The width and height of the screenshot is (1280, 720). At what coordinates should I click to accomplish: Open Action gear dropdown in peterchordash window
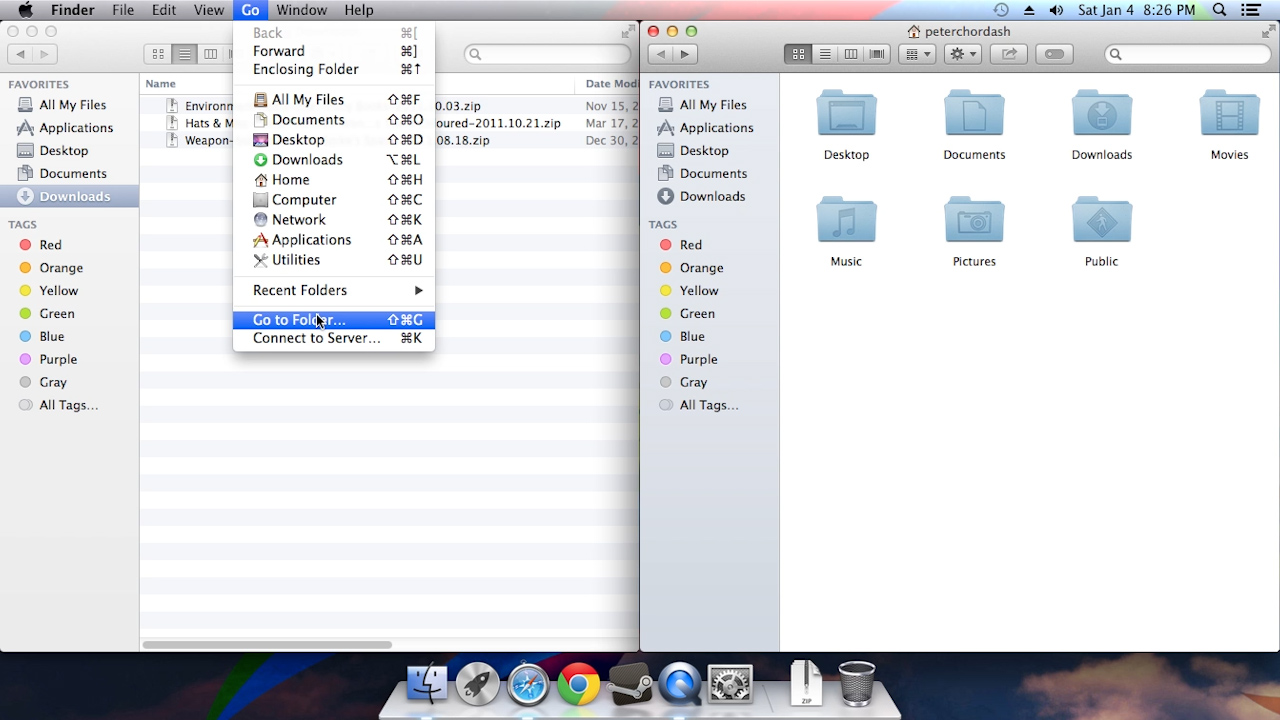(963, 54)
